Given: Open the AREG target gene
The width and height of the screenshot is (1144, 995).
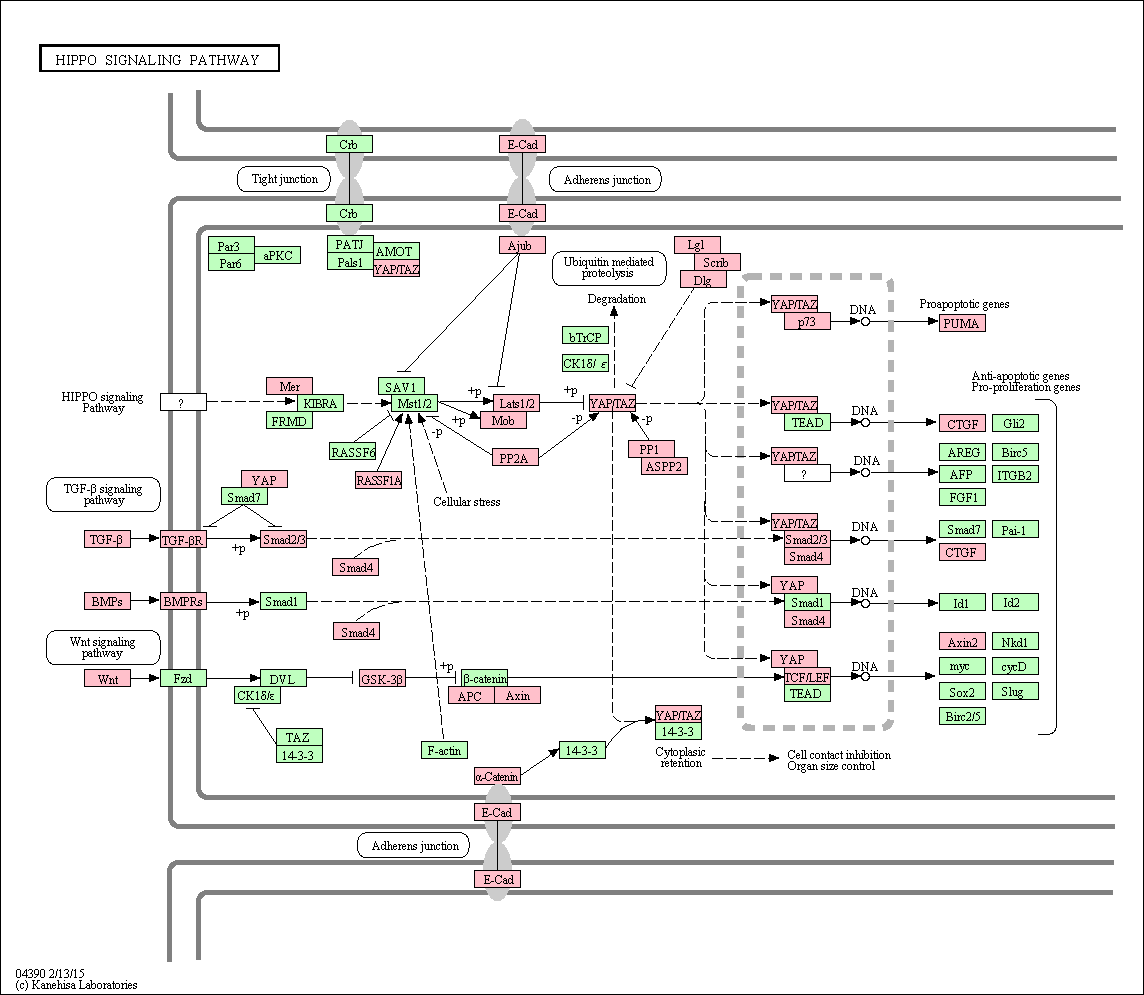Looking at the screenshot, I should tap(963, 452).
